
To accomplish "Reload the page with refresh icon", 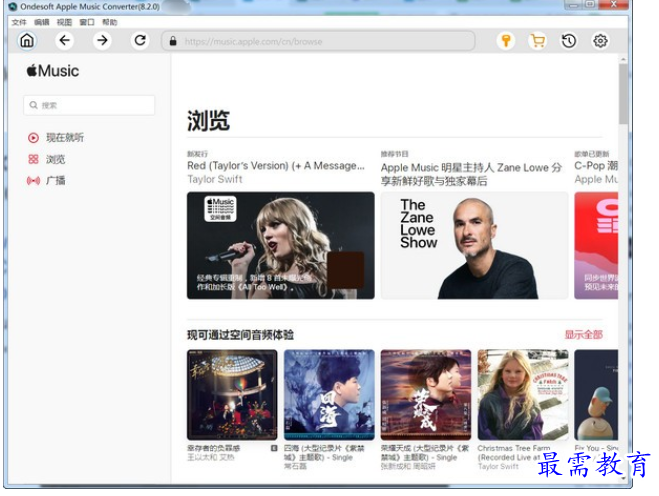I will pyautogui.click(x=140, y=41).
